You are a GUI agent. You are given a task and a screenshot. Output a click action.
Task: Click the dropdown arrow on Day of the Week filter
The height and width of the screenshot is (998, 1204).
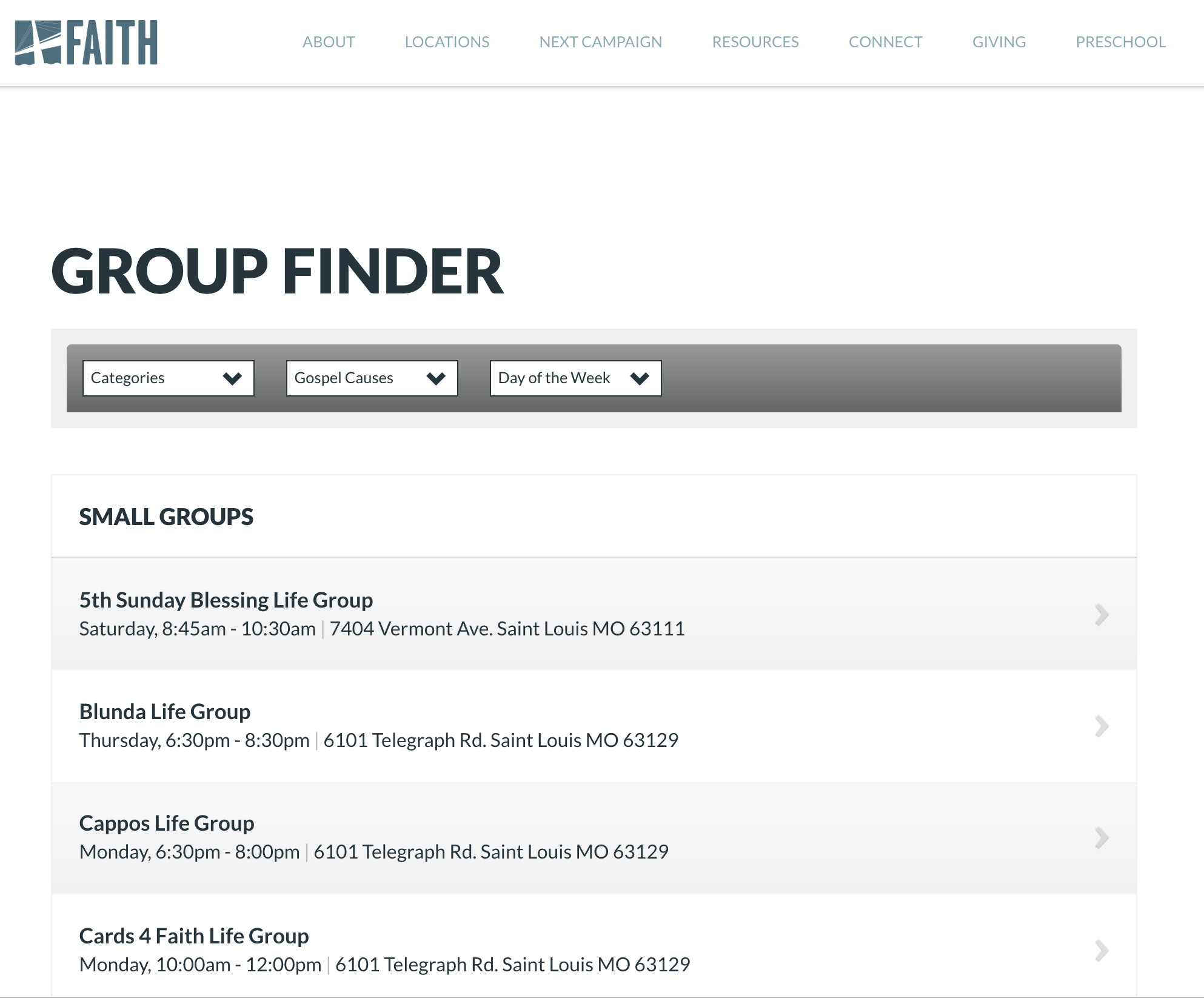pos(641,378)
